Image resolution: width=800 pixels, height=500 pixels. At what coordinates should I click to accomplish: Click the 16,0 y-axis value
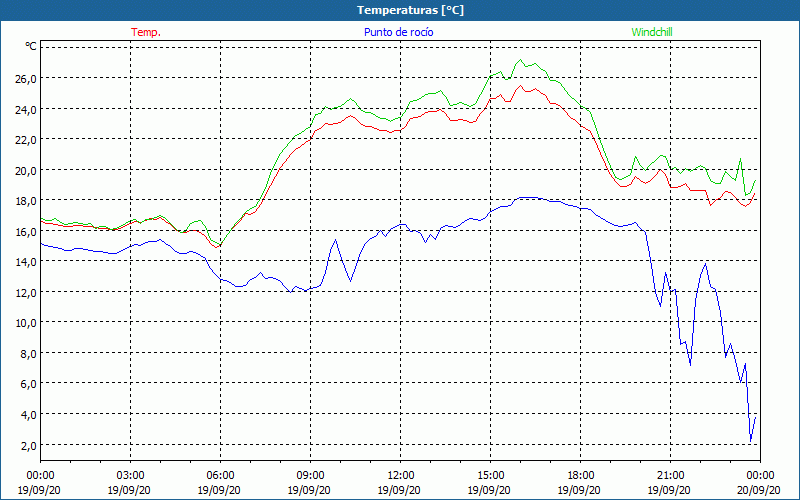[25, 231]
